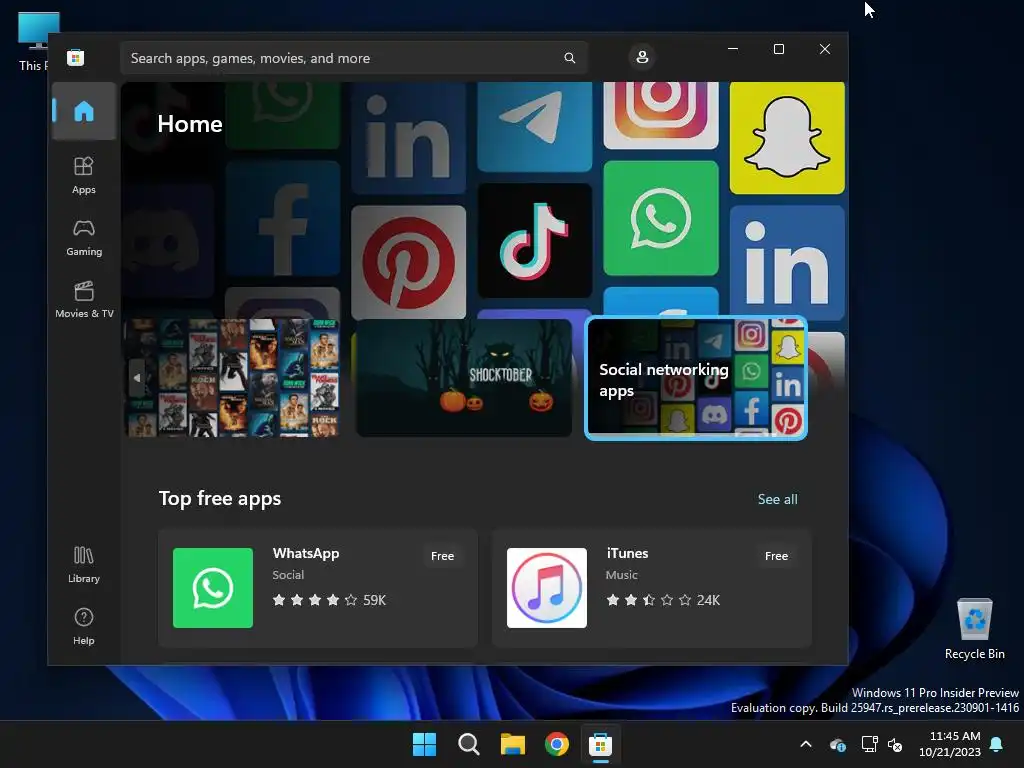This screenshot has width=1024, height=768.
Task: Open the iTunes app icon
Action: click(547, 588)
